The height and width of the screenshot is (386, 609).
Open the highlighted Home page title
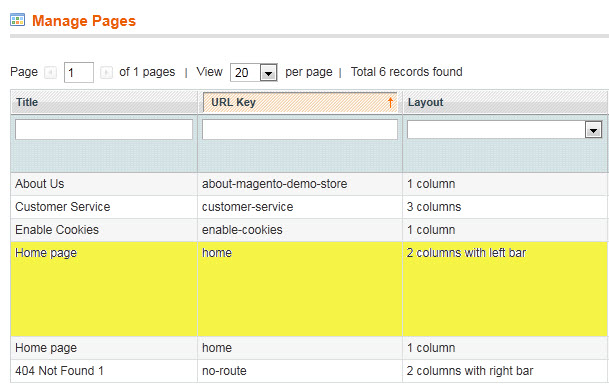coord(46,253)
